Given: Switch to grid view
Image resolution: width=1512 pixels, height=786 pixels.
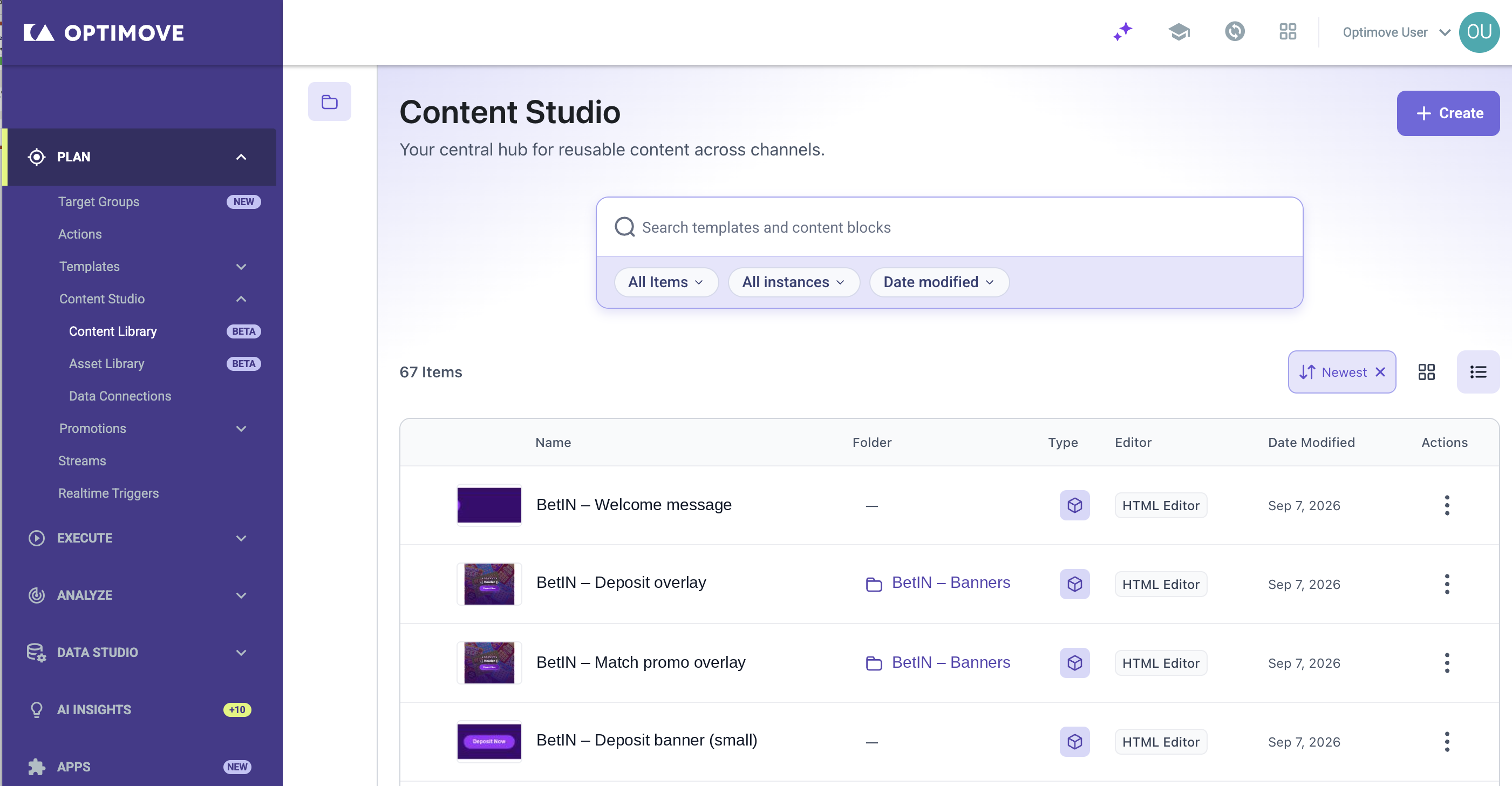Looking at the screenshot, I should point(1426,371).
